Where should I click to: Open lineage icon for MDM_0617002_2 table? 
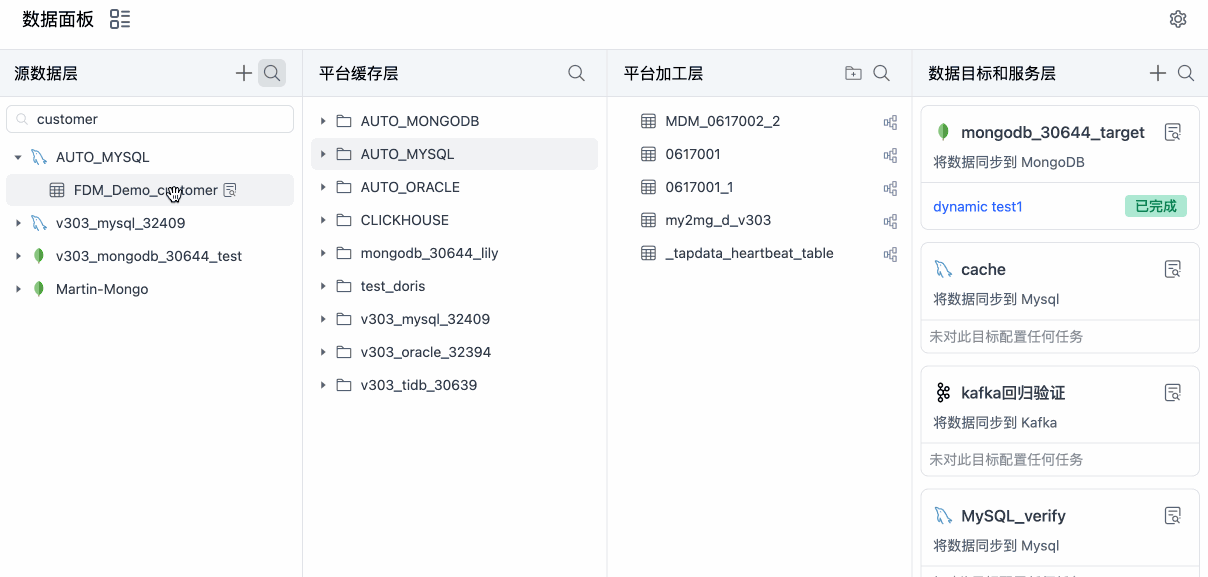pyautogui.click(x=890, y=122)
